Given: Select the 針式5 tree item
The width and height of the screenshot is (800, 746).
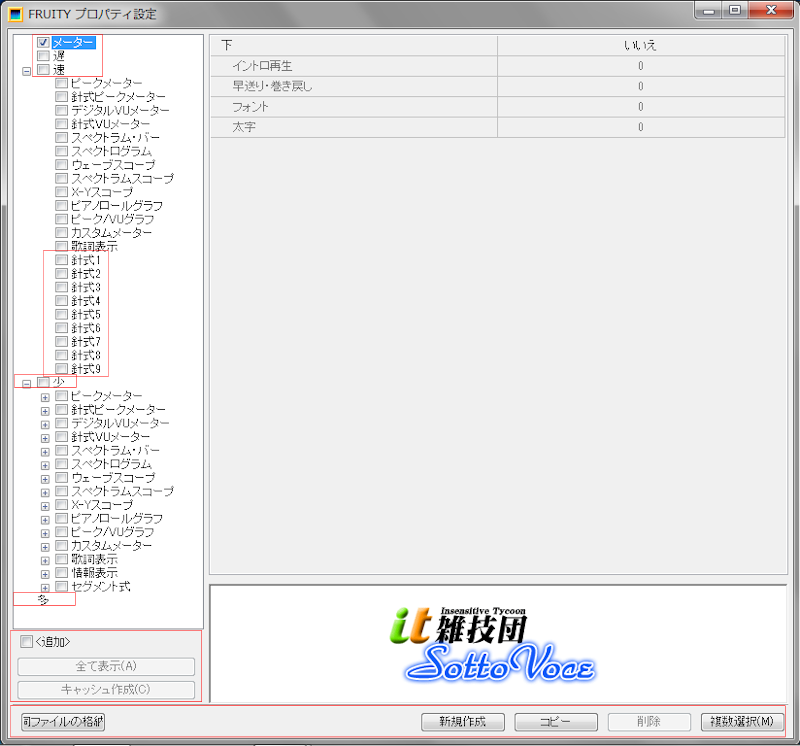Looking at the screenshot, I should tap(86, 315).
